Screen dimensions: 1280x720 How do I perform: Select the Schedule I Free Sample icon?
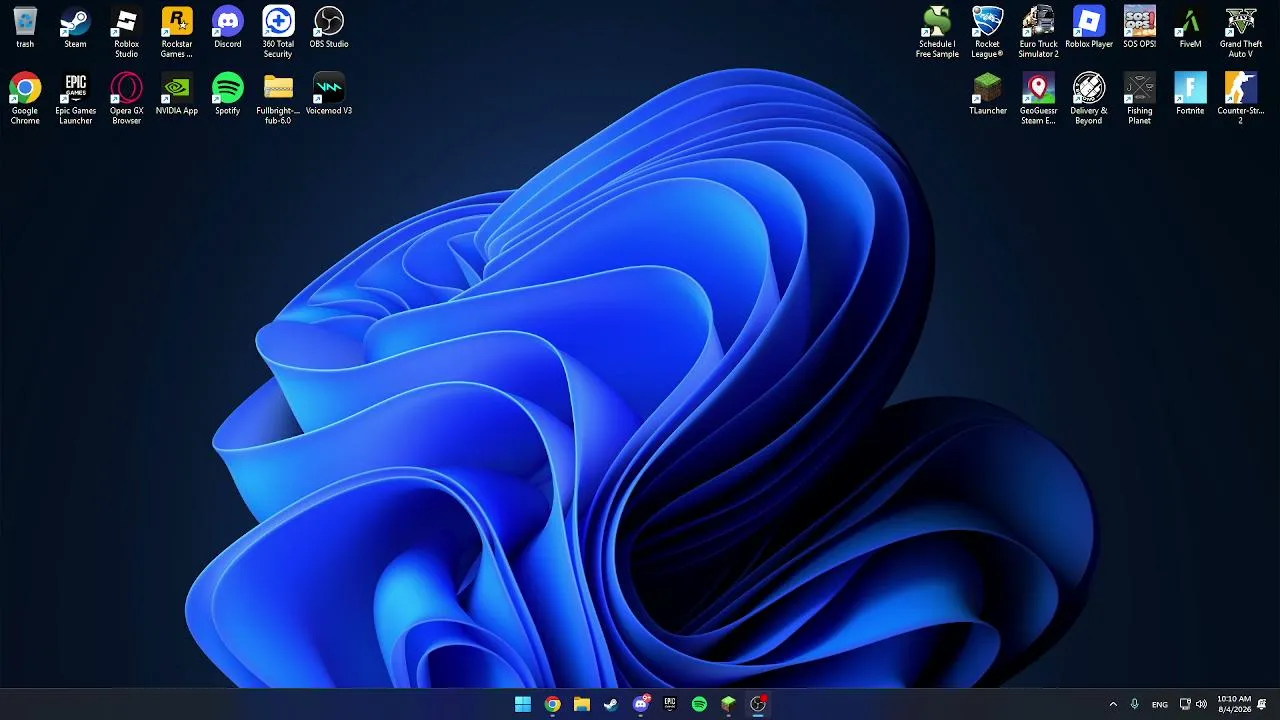coord(937,33)
